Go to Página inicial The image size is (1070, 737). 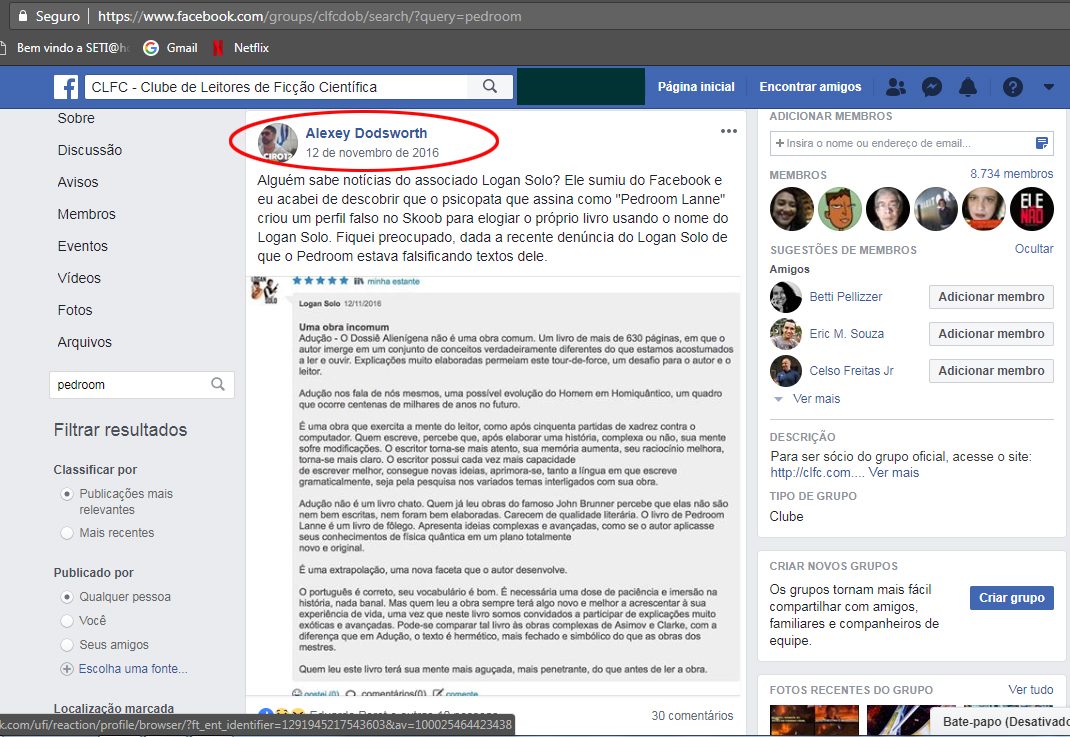point(696,87)
